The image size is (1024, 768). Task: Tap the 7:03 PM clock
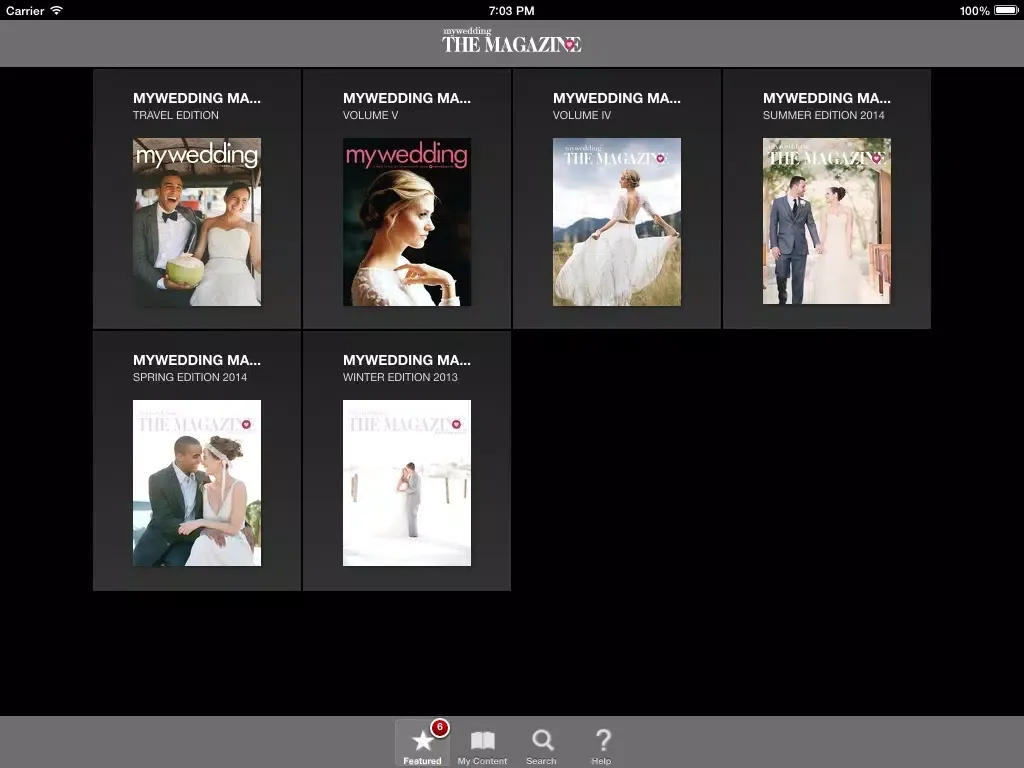(511, 10)
